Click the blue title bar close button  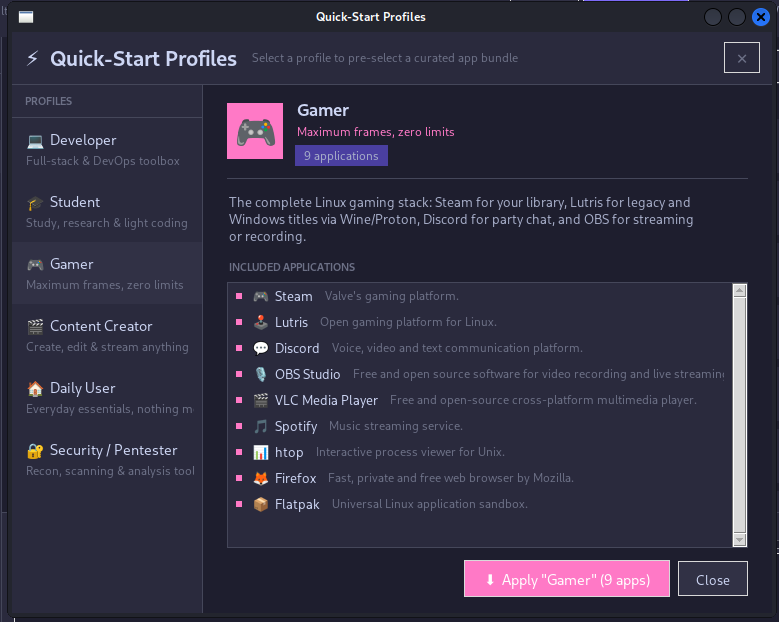[761, 17]
